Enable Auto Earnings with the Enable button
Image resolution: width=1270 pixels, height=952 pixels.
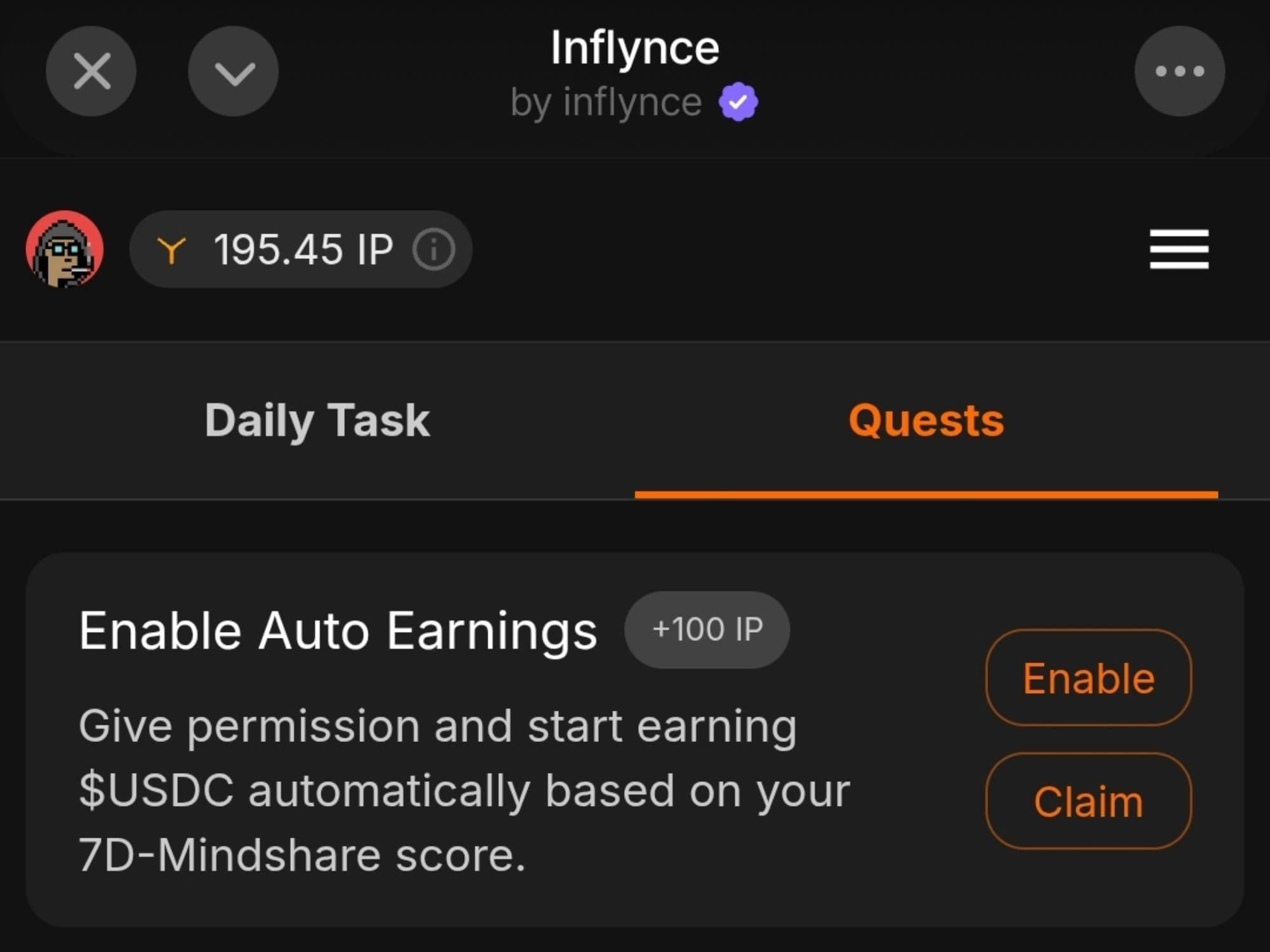tap(1088, 678)
